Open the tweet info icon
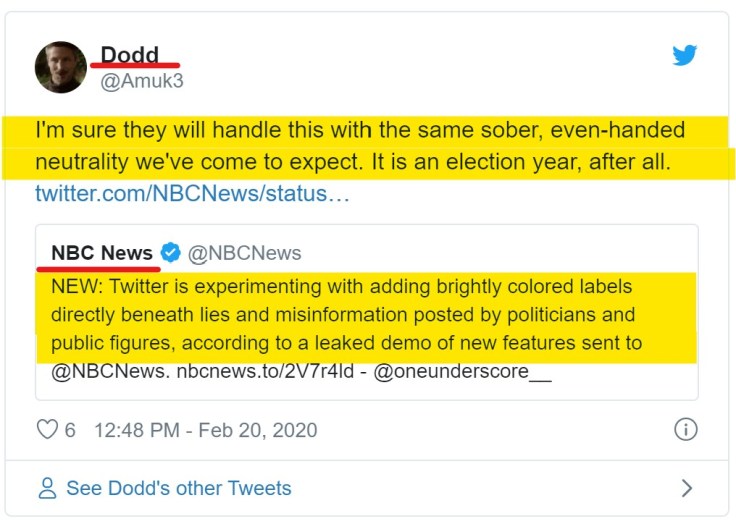Image resolution: width=736 pixels, height=524 pixels. [x=685, y=430]
